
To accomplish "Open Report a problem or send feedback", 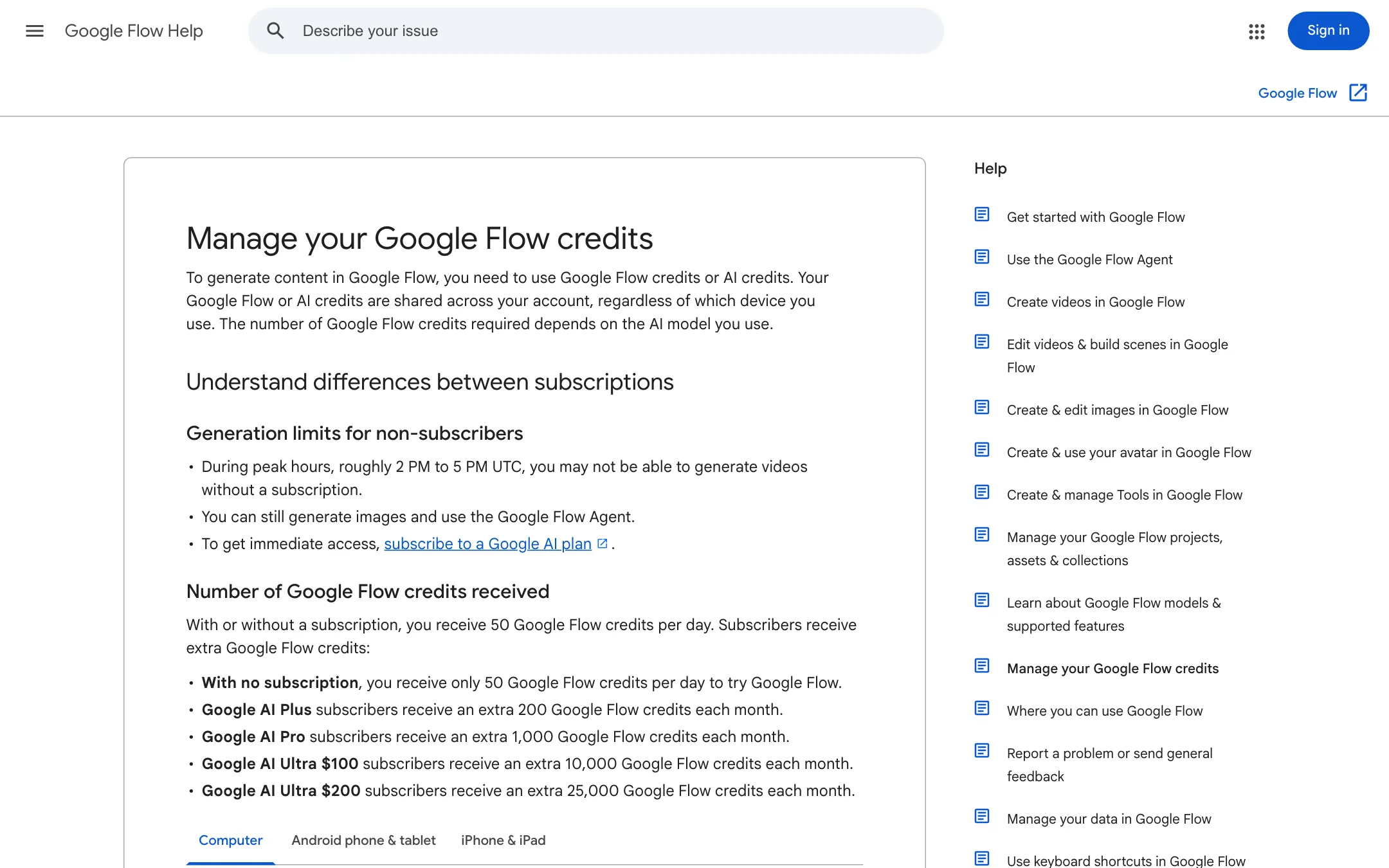I will point(1109,765).
